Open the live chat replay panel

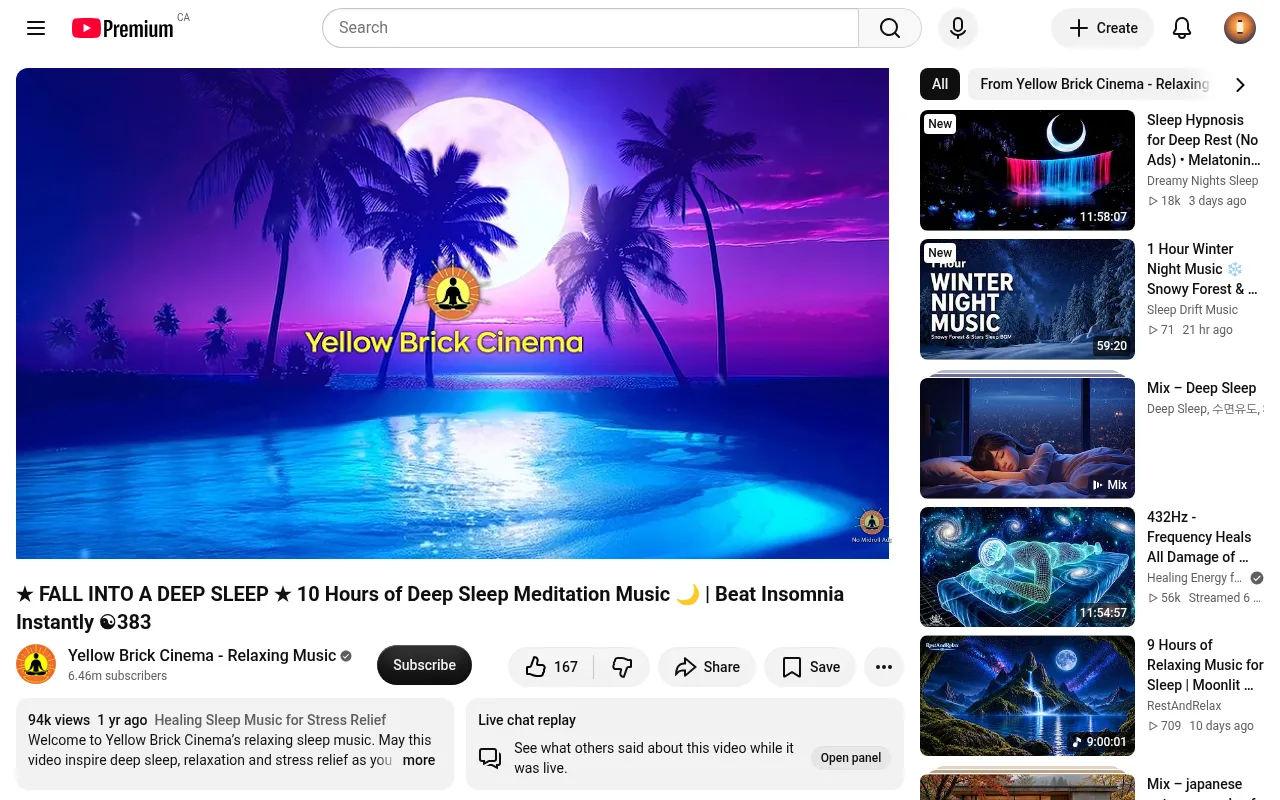click(x=851, y=758)
